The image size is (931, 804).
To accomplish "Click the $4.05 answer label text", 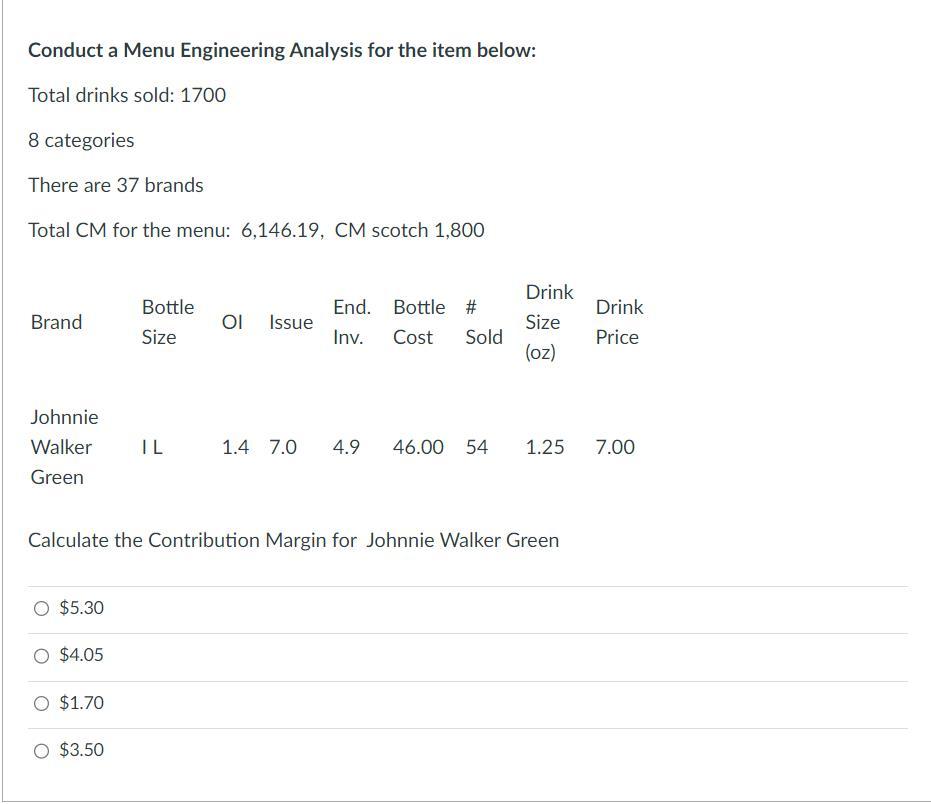I will point(78,655).
